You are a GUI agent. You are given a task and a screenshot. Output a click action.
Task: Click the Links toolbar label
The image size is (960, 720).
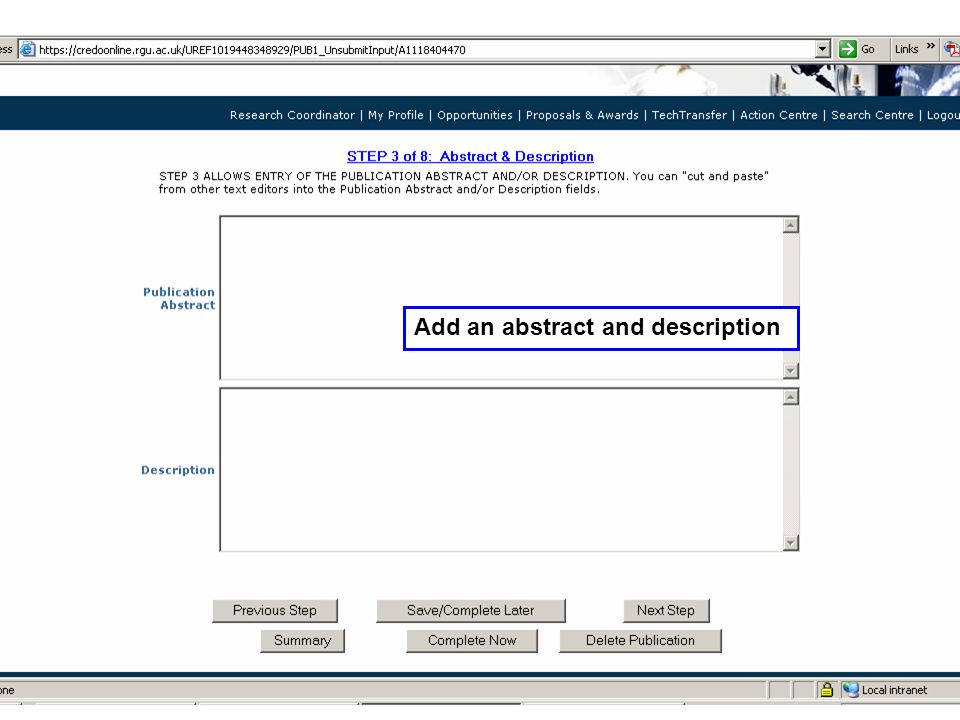coord(906,49)
